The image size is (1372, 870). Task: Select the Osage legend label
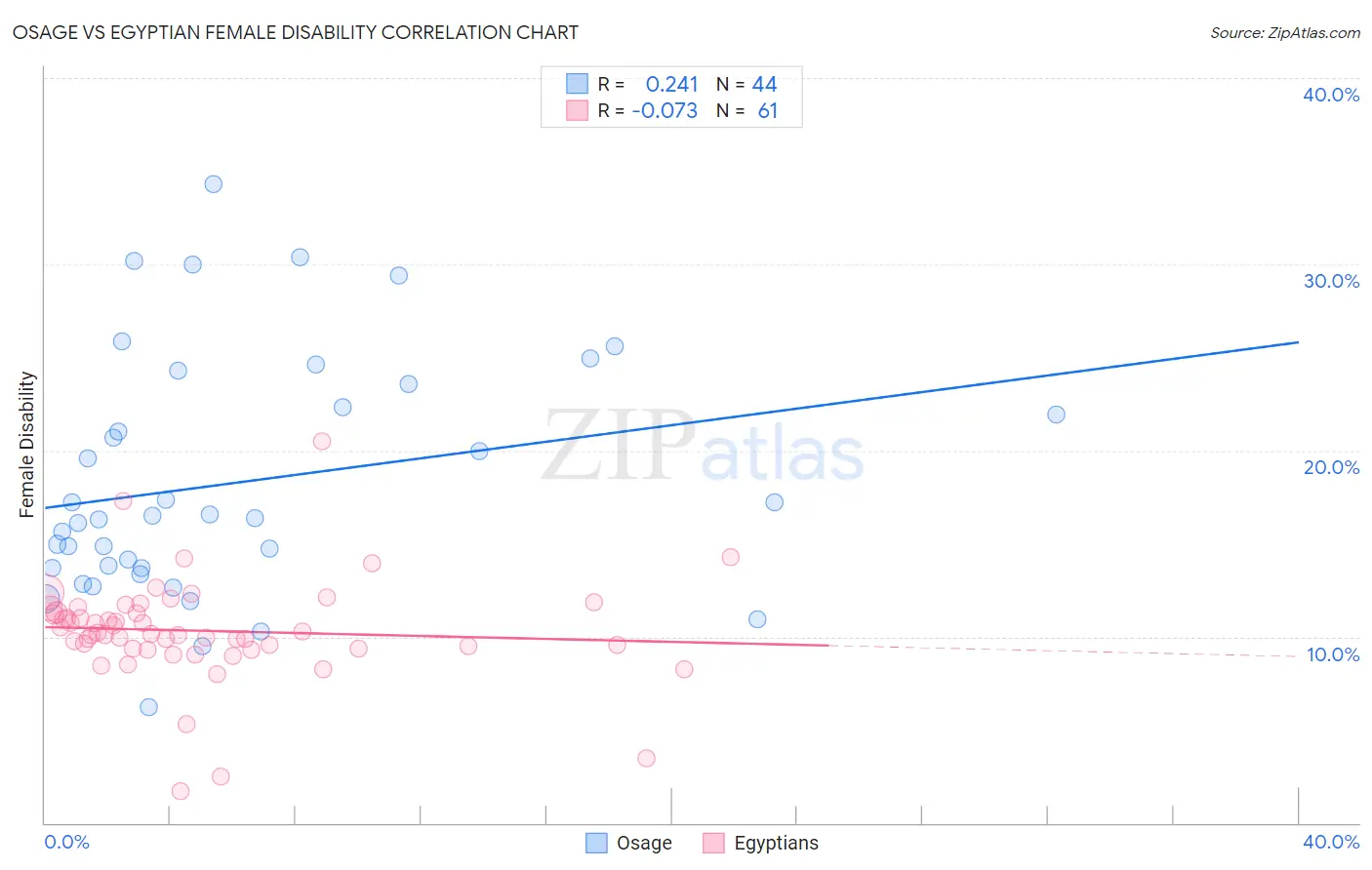point(644,843)
